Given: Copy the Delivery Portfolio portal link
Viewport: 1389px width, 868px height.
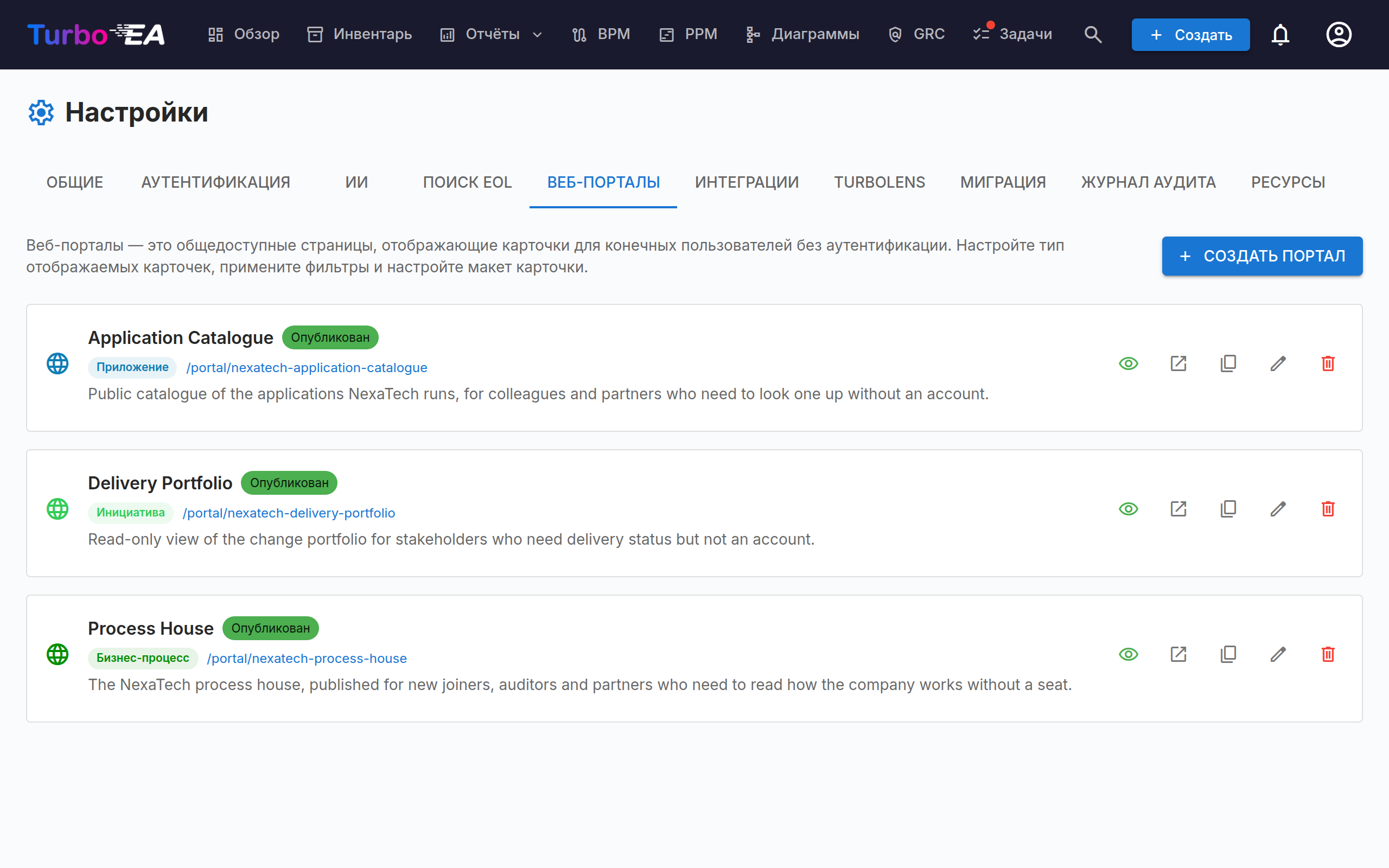Looking at the screenshot, I should (x=1228, y=509).
